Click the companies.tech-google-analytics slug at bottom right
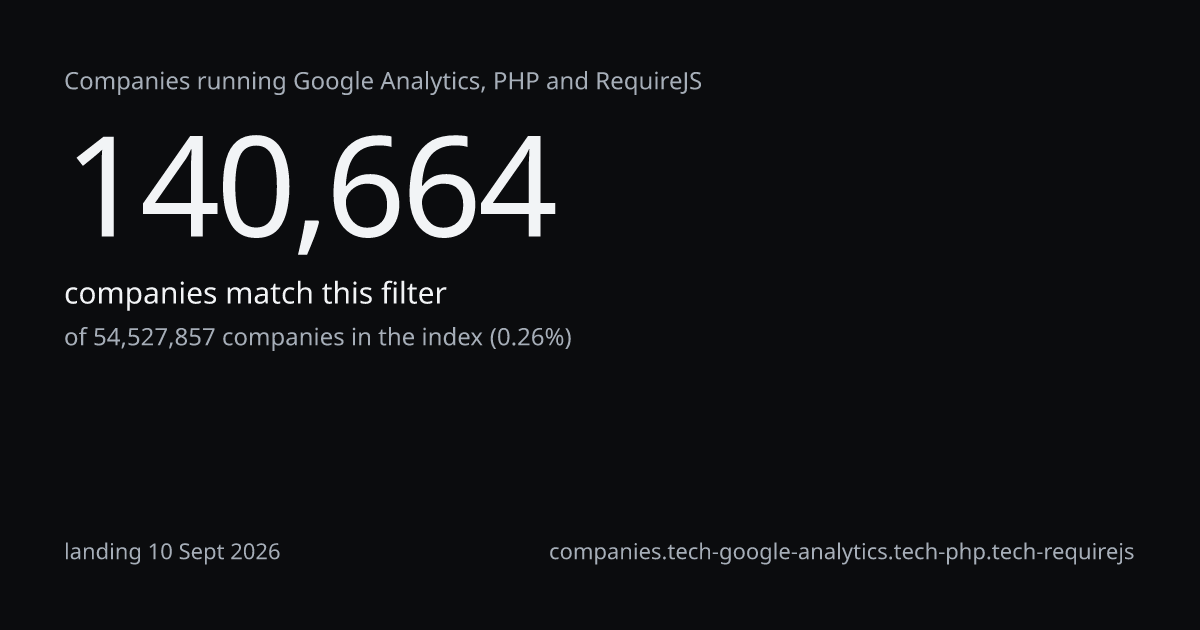Viewport: 1200px width, 630px height. (842, 552)
